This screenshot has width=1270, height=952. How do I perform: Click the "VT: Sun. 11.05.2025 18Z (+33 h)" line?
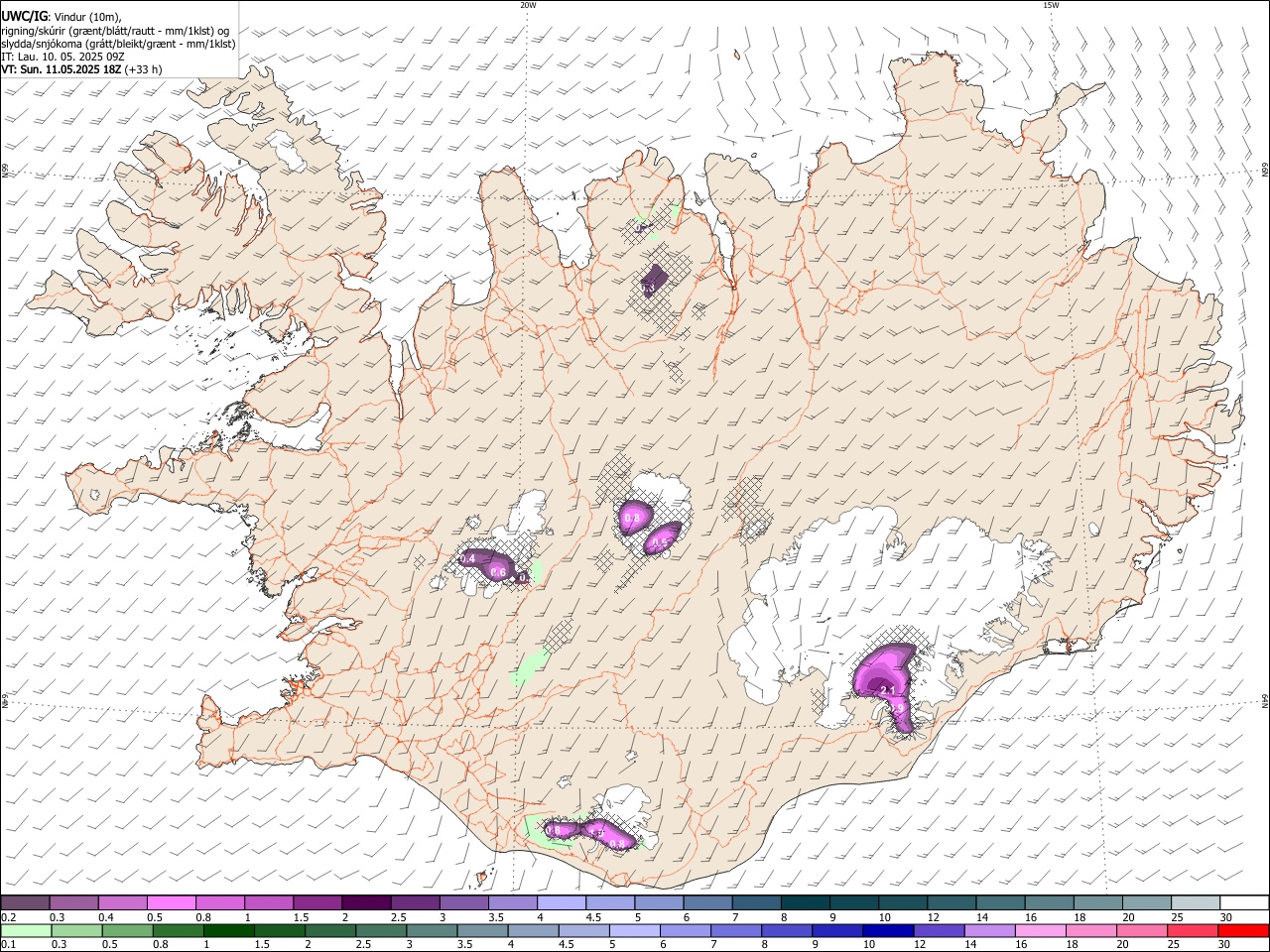82,69
